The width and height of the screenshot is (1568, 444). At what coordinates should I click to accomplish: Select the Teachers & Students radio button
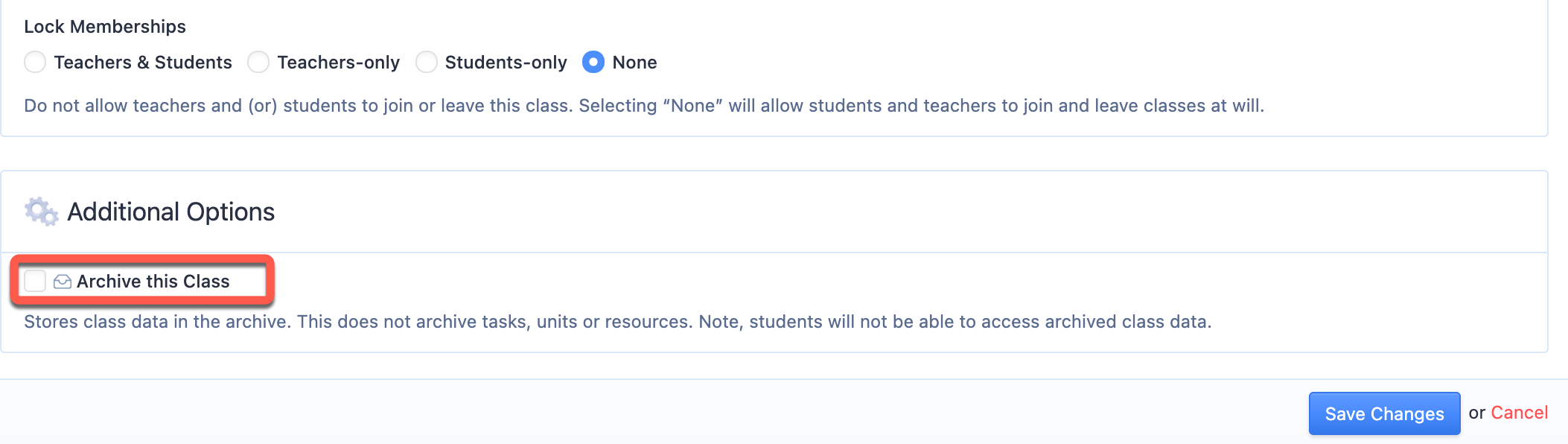tap(35, 62)
